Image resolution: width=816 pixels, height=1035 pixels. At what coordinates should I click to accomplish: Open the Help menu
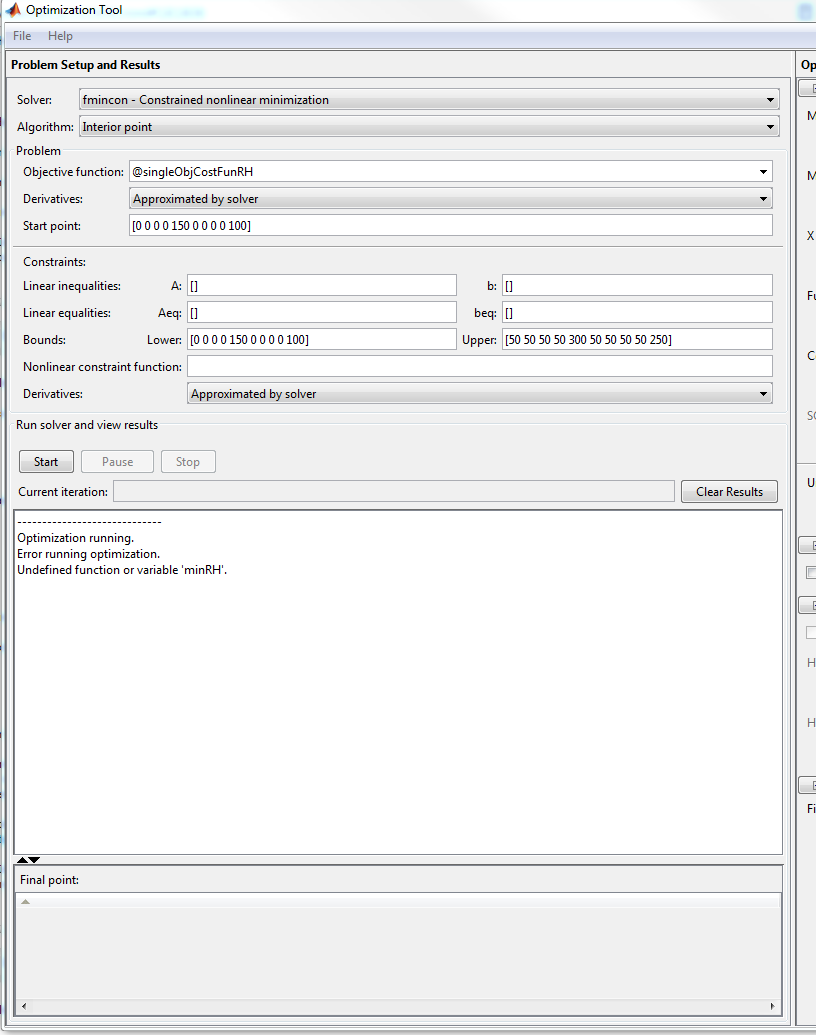pos(60,36)
